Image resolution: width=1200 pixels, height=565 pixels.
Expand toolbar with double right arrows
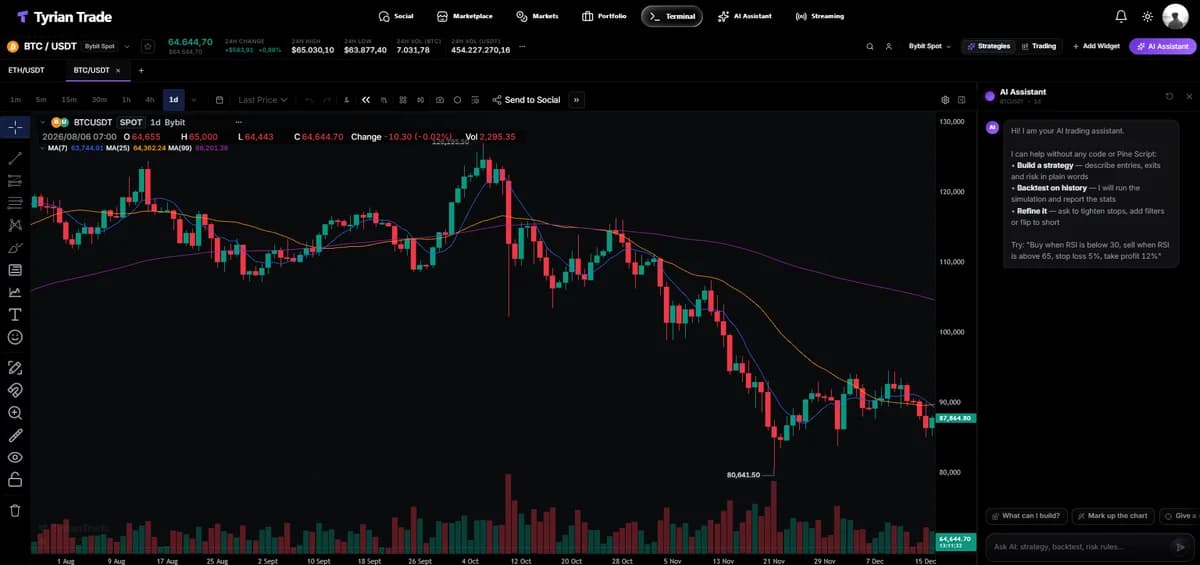[x=577, y=100]
